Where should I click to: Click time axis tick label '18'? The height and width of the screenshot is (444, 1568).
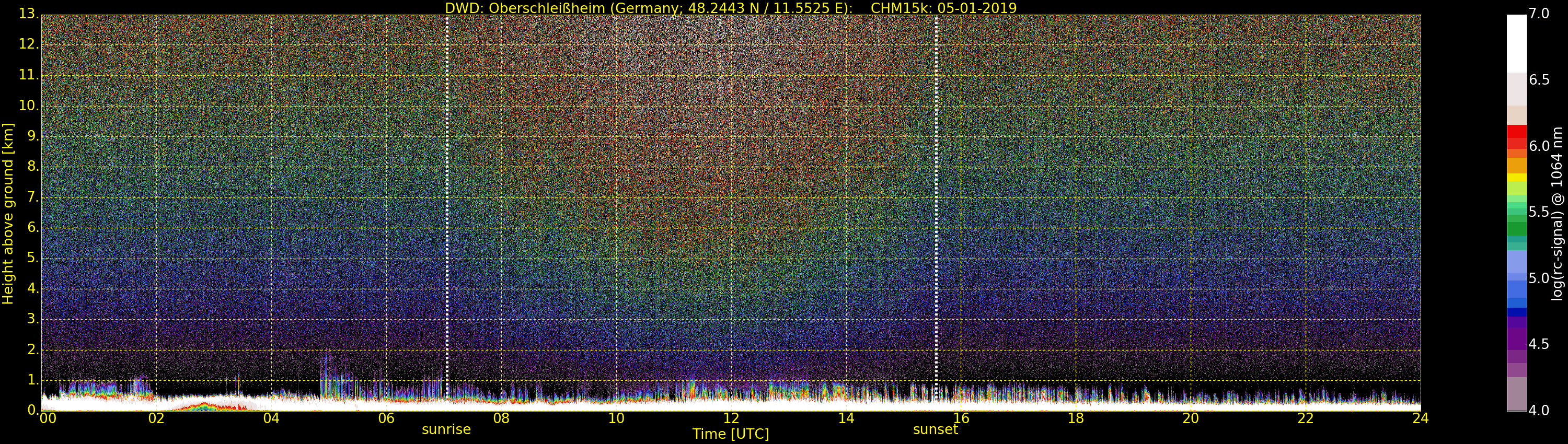(x=1076, y=418)
